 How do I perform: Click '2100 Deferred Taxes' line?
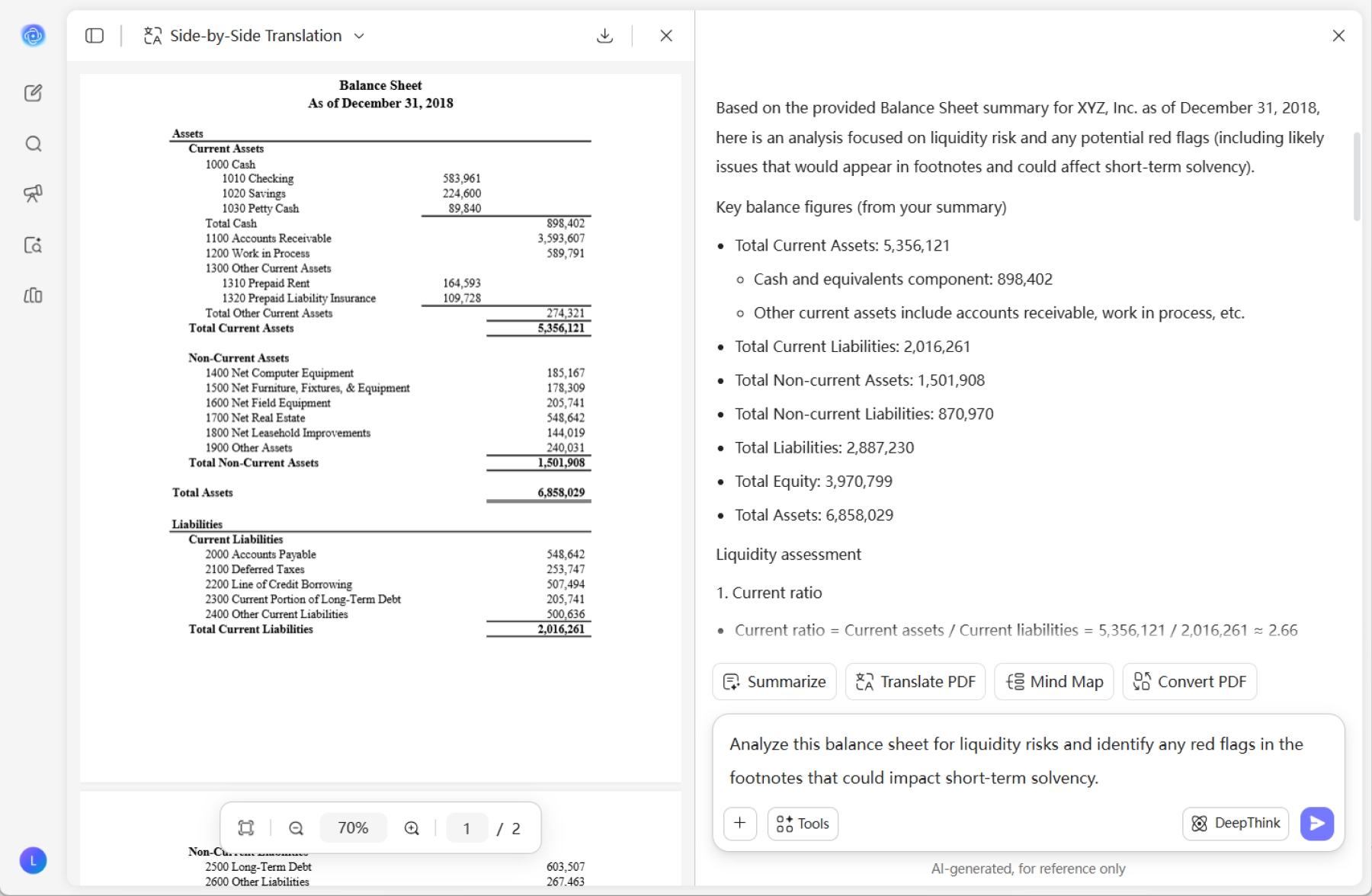click(x=255, y=570)
